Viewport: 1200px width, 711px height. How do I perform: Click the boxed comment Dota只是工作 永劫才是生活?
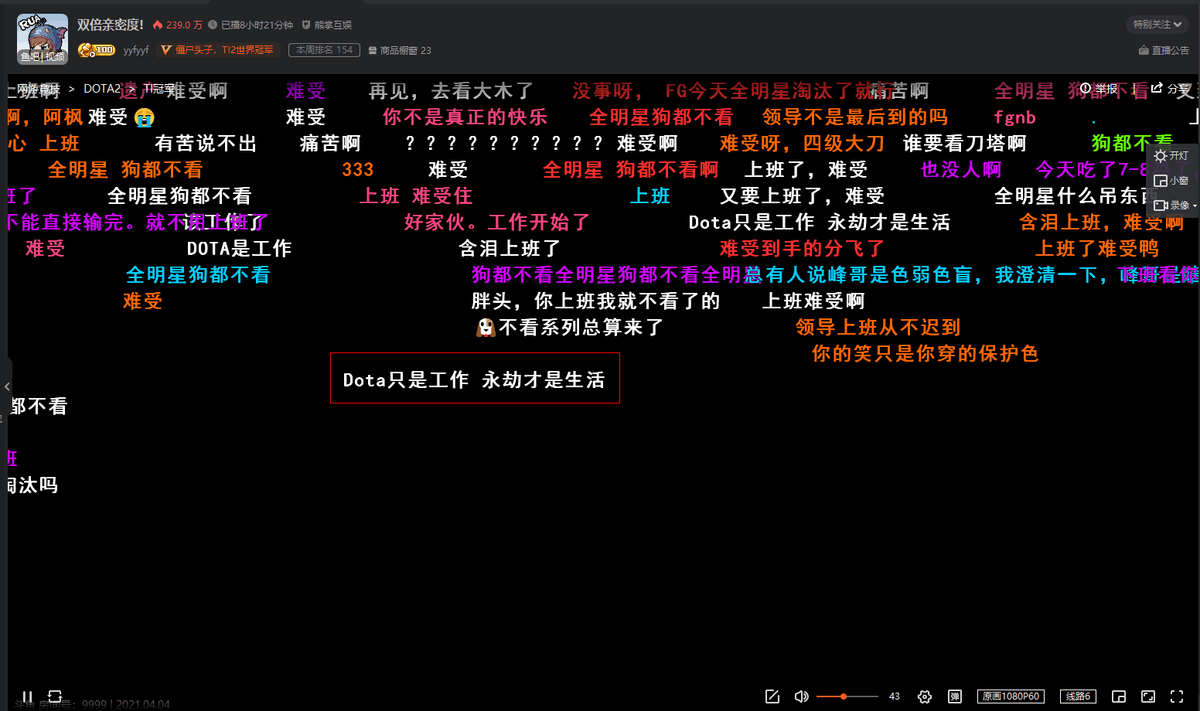(475, 378)
